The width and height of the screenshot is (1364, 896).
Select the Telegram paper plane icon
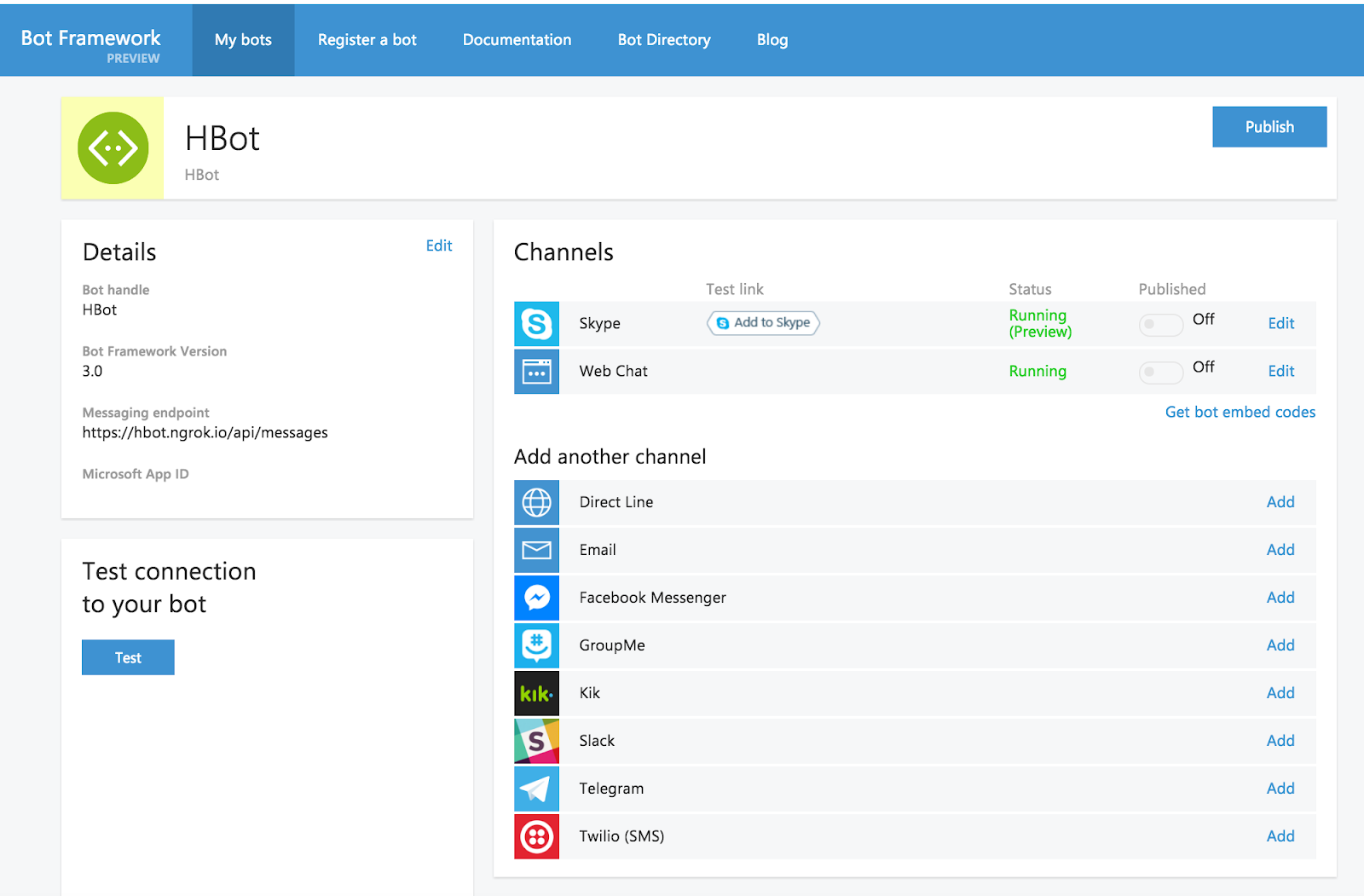tap(536, 789)
